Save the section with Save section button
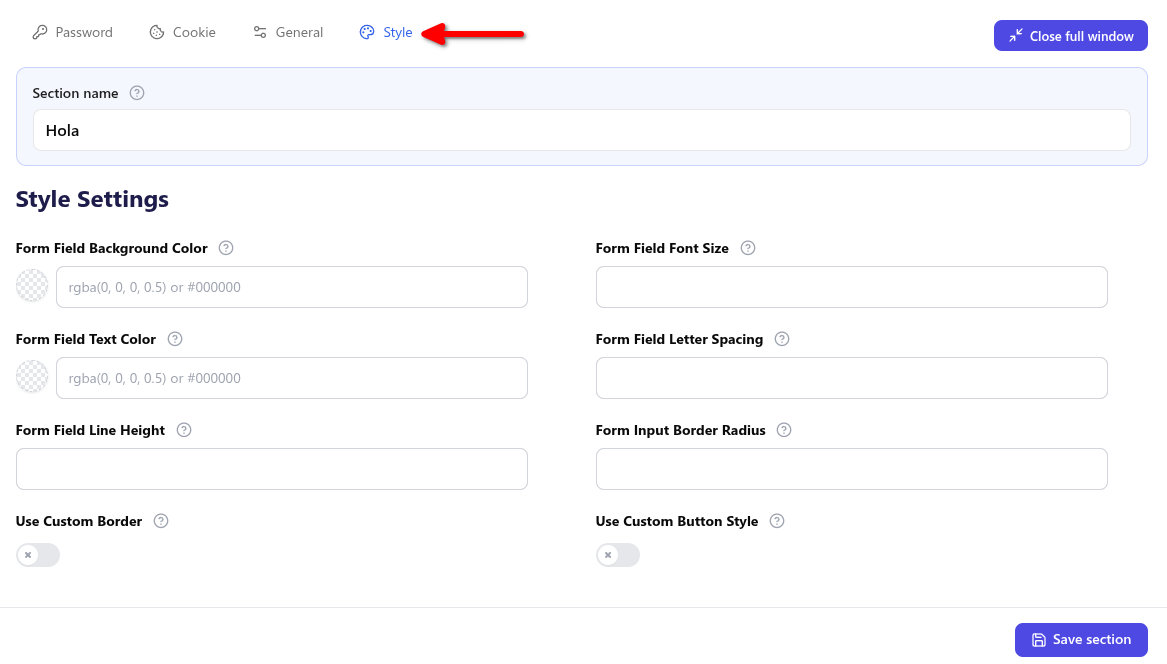The image size is (1167, 664). (x=1081, y=639)
